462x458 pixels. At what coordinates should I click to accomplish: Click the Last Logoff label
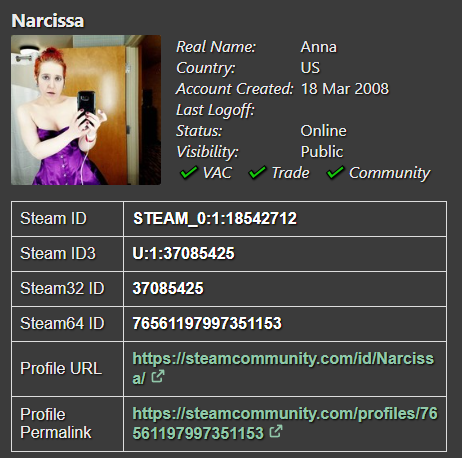tap(215, 110)
